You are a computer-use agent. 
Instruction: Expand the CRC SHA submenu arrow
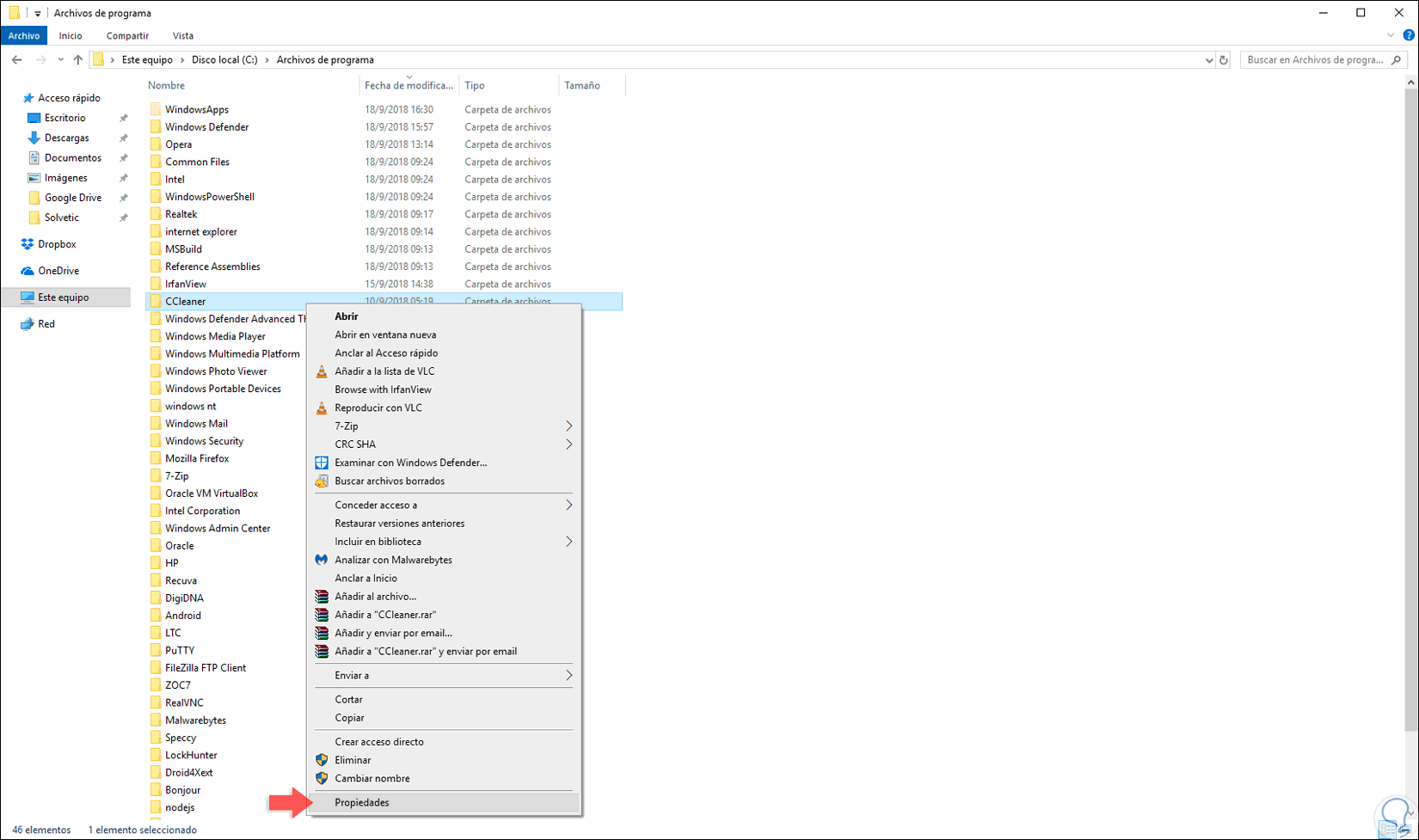click(568, 445)
